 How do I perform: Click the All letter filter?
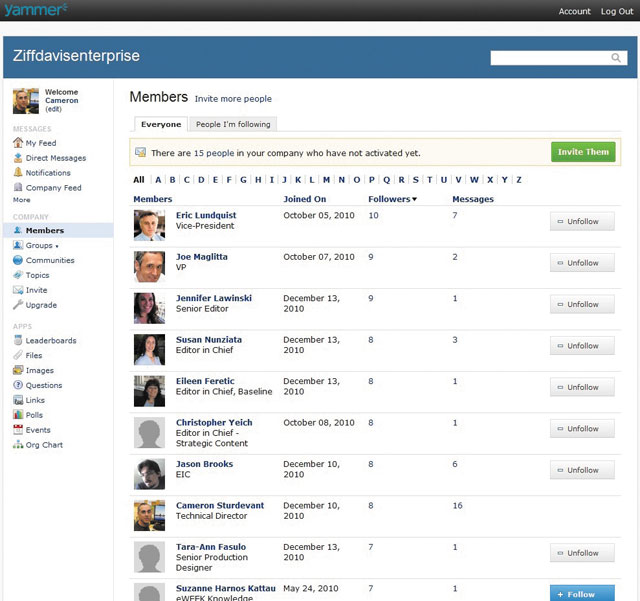[139, 180]
